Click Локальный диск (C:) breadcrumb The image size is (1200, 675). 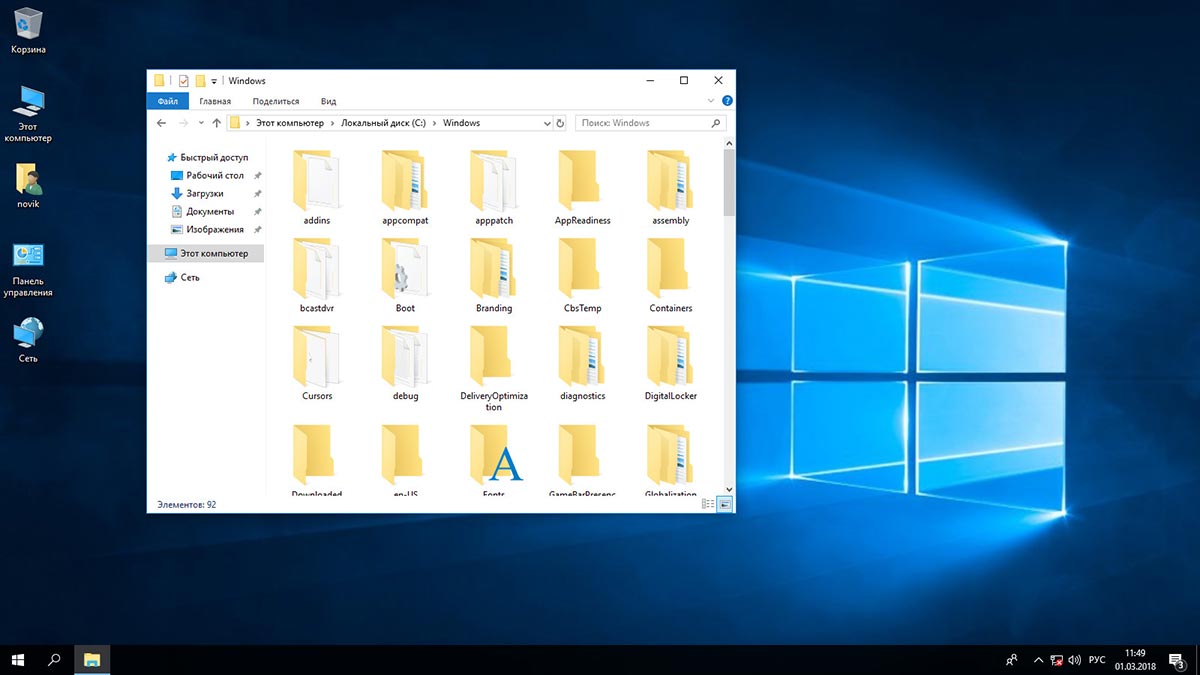pos(383,123)
